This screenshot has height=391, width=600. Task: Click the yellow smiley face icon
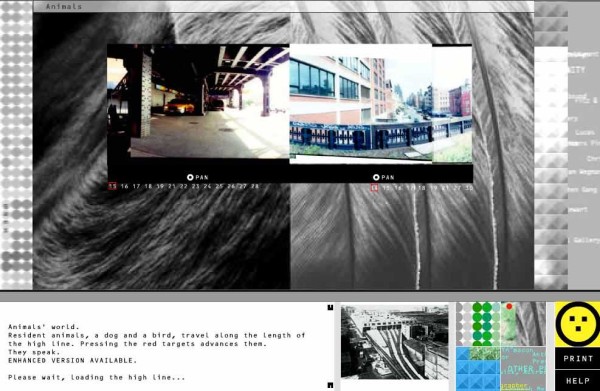[577, 324]
